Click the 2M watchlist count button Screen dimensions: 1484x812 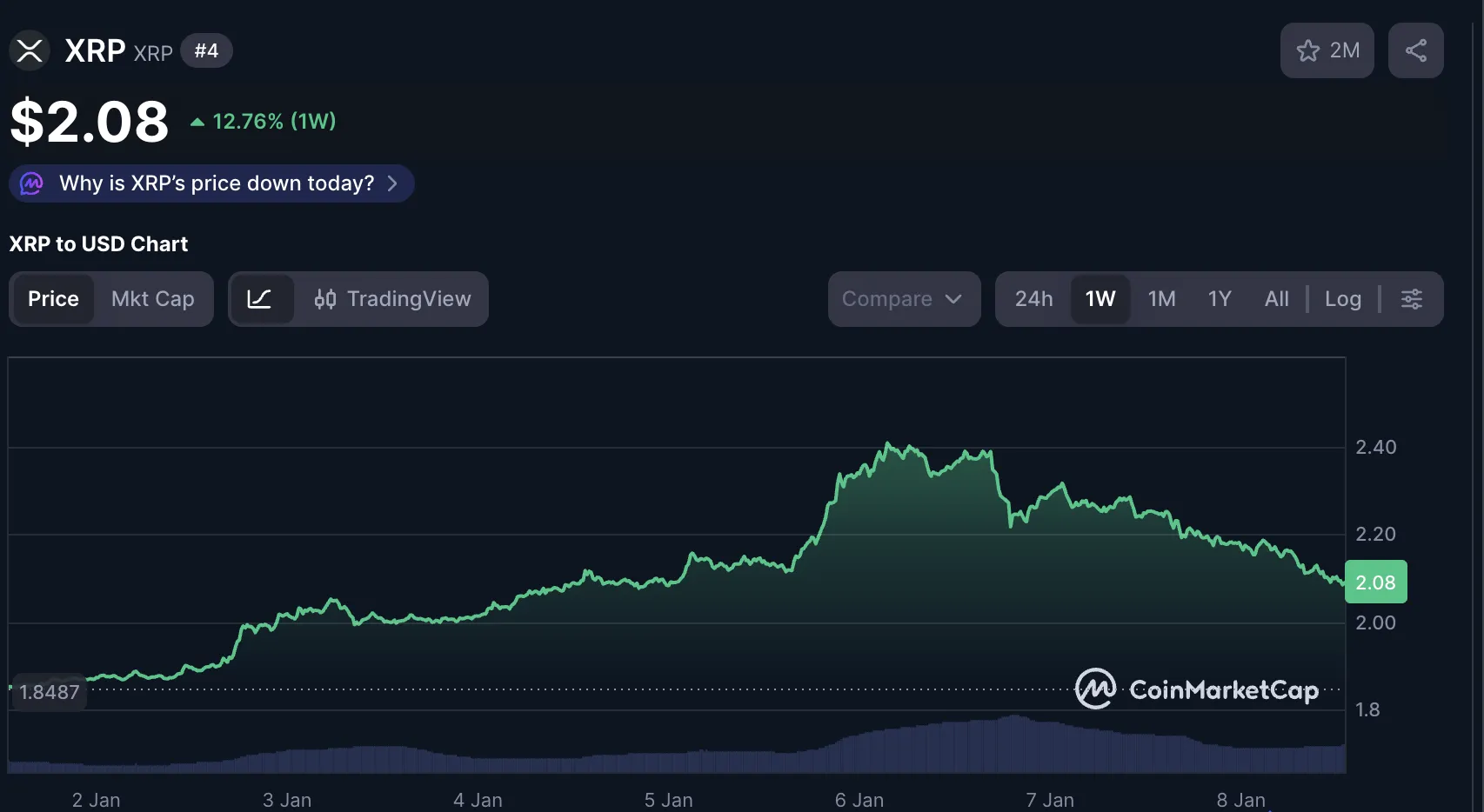click(x=1327, y=50)
